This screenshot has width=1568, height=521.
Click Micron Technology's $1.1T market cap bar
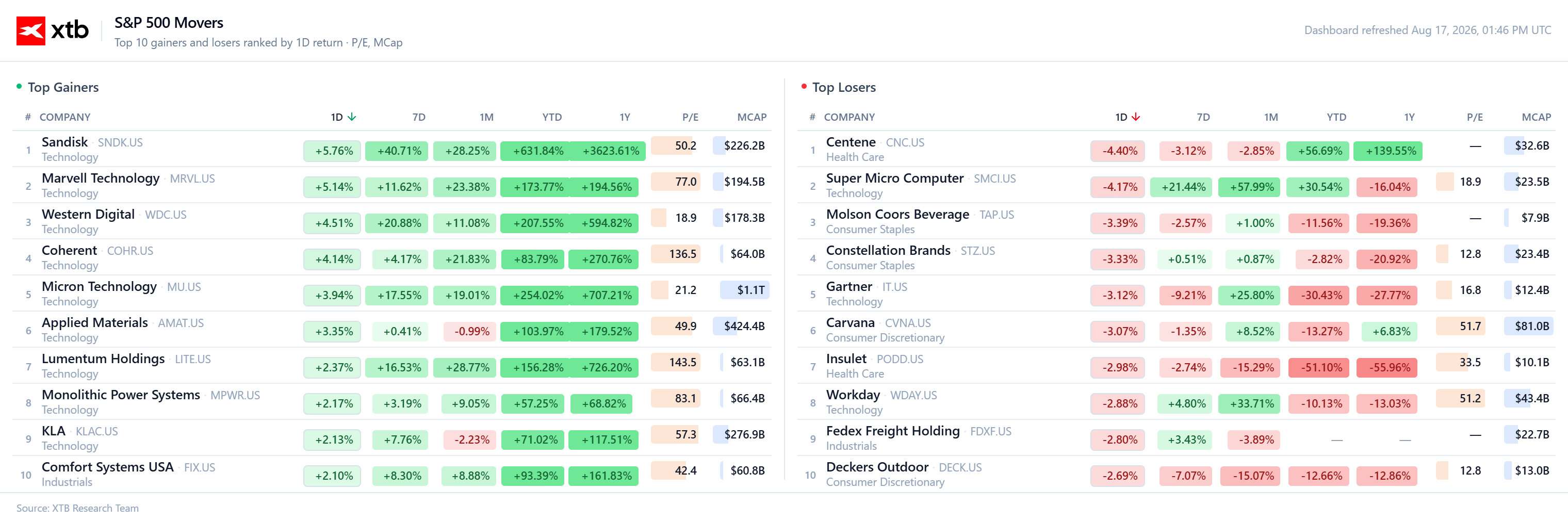coord(744,290)
